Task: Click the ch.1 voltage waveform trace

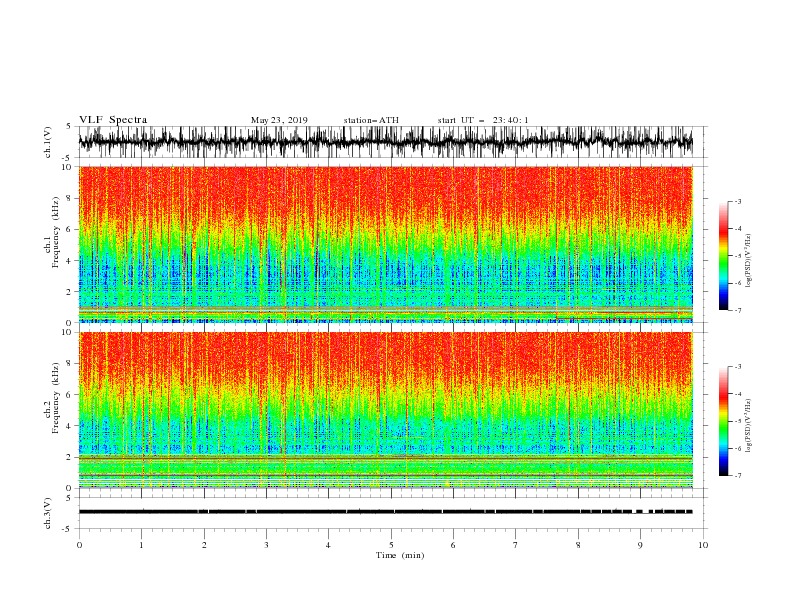Action: coord(386,142)
